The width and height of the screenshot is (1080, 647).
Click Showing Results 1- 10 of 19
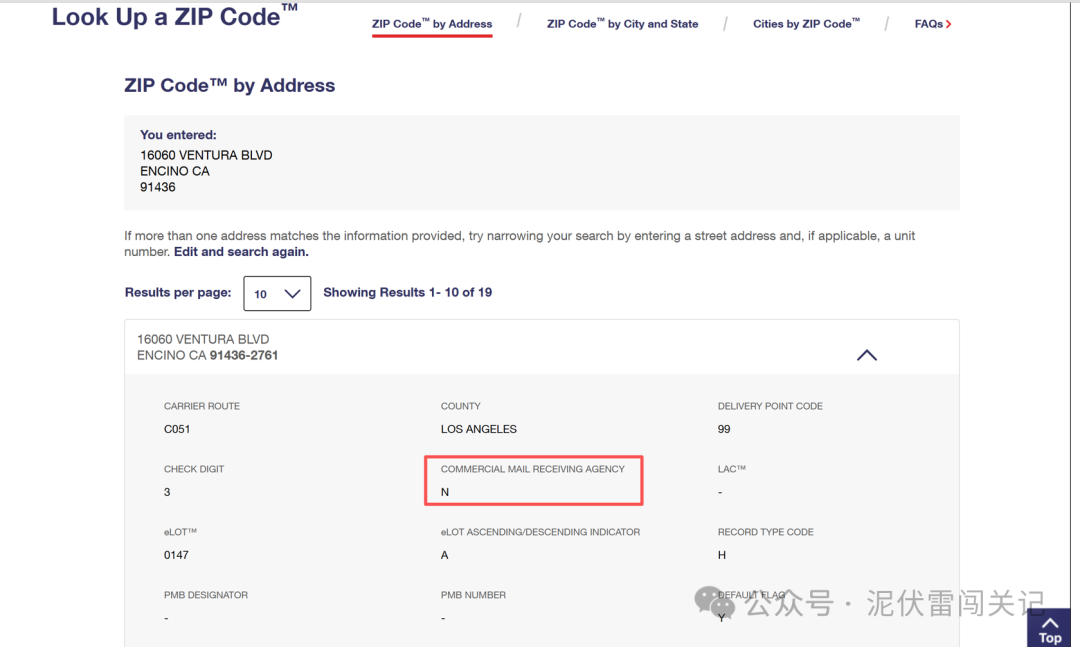(x=408, y=292)
